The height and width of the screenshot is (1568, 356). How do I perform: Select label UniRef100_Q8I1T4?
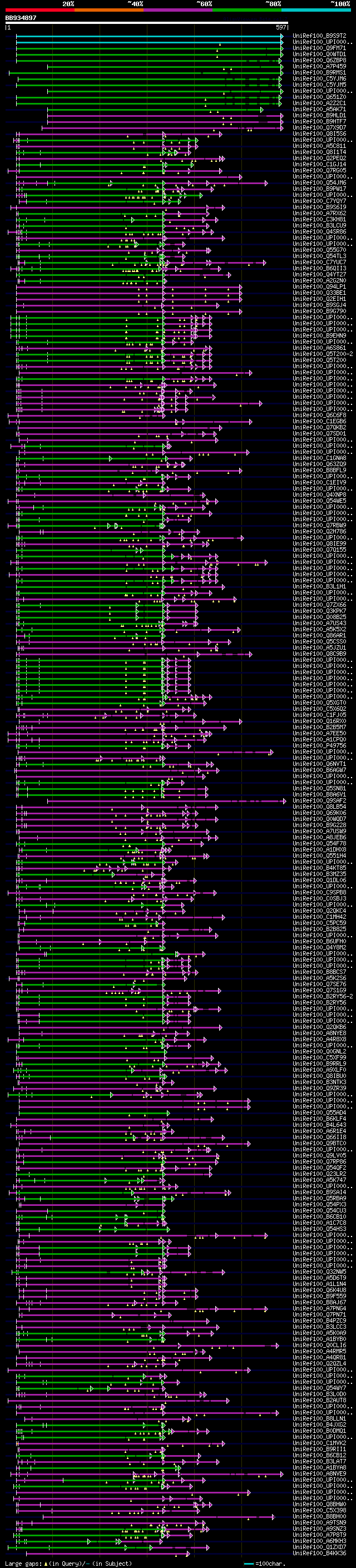click(x=319, y=152)
